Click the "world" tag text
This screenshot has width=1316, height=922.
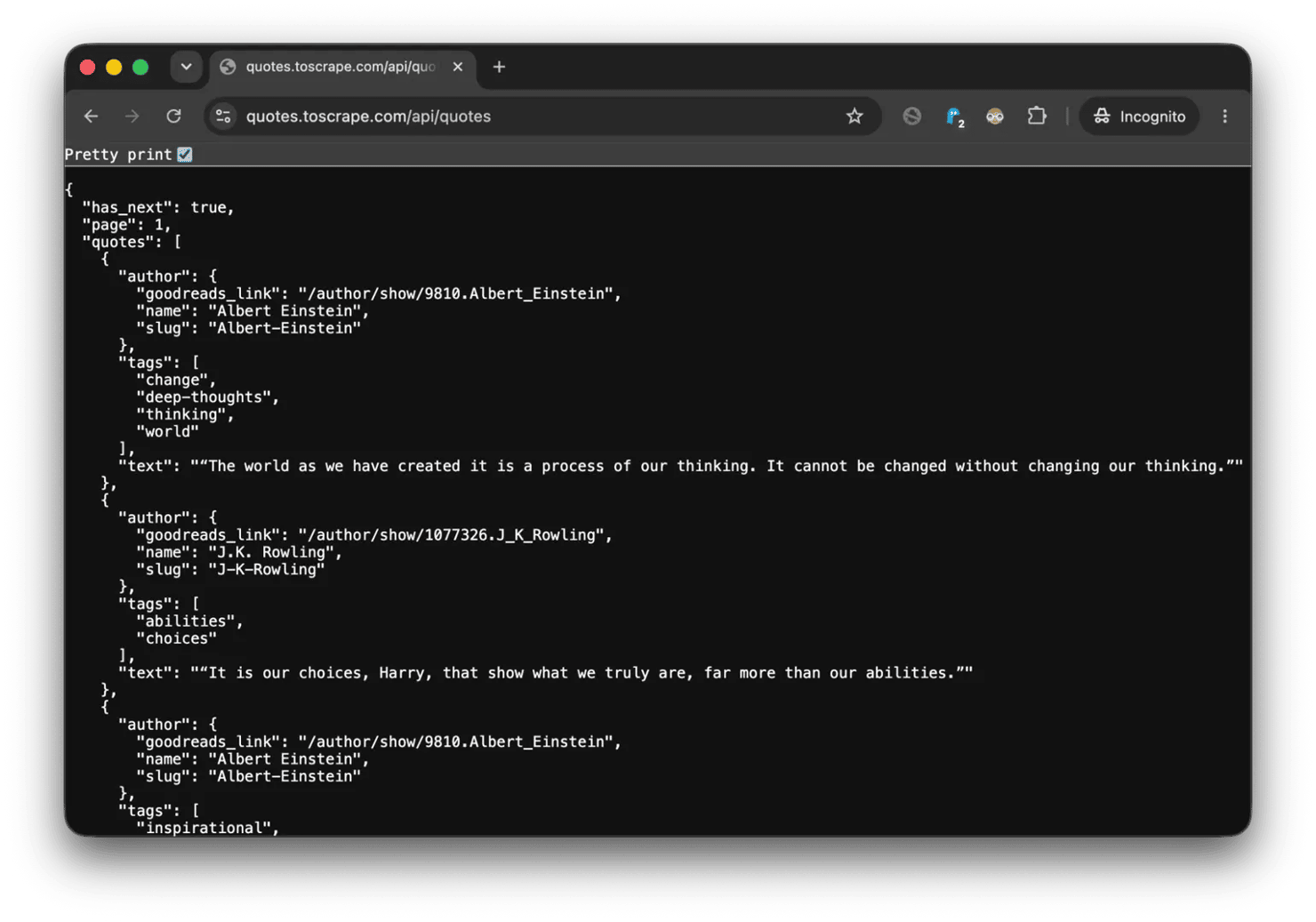167,431
